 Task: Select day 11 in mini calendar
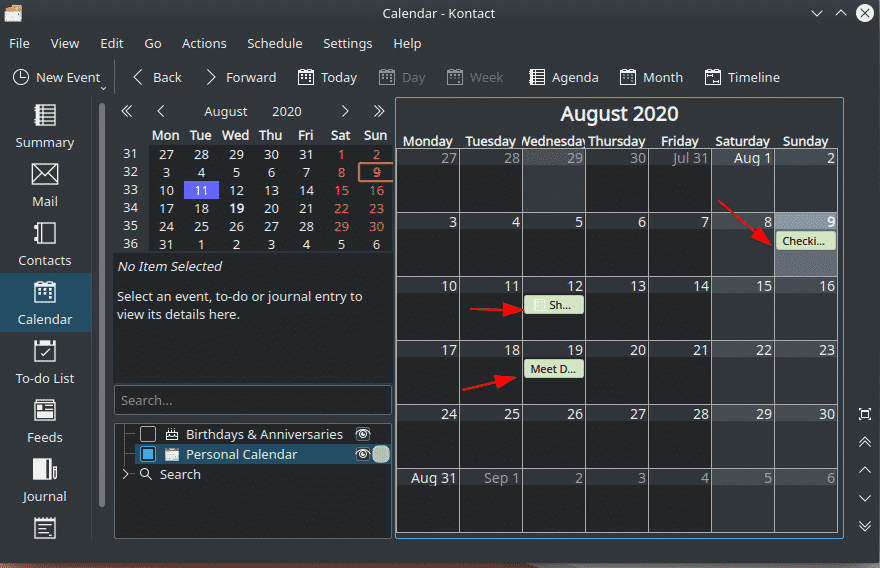pyautogui.click(x=201, y=190)
